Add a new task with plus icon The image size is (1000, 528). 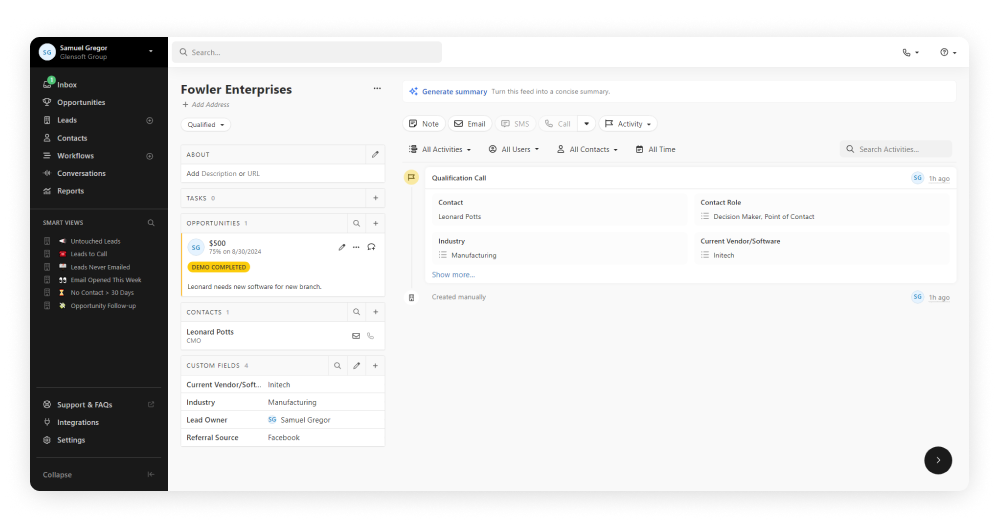pyautogui.click(x=375, y=198)
